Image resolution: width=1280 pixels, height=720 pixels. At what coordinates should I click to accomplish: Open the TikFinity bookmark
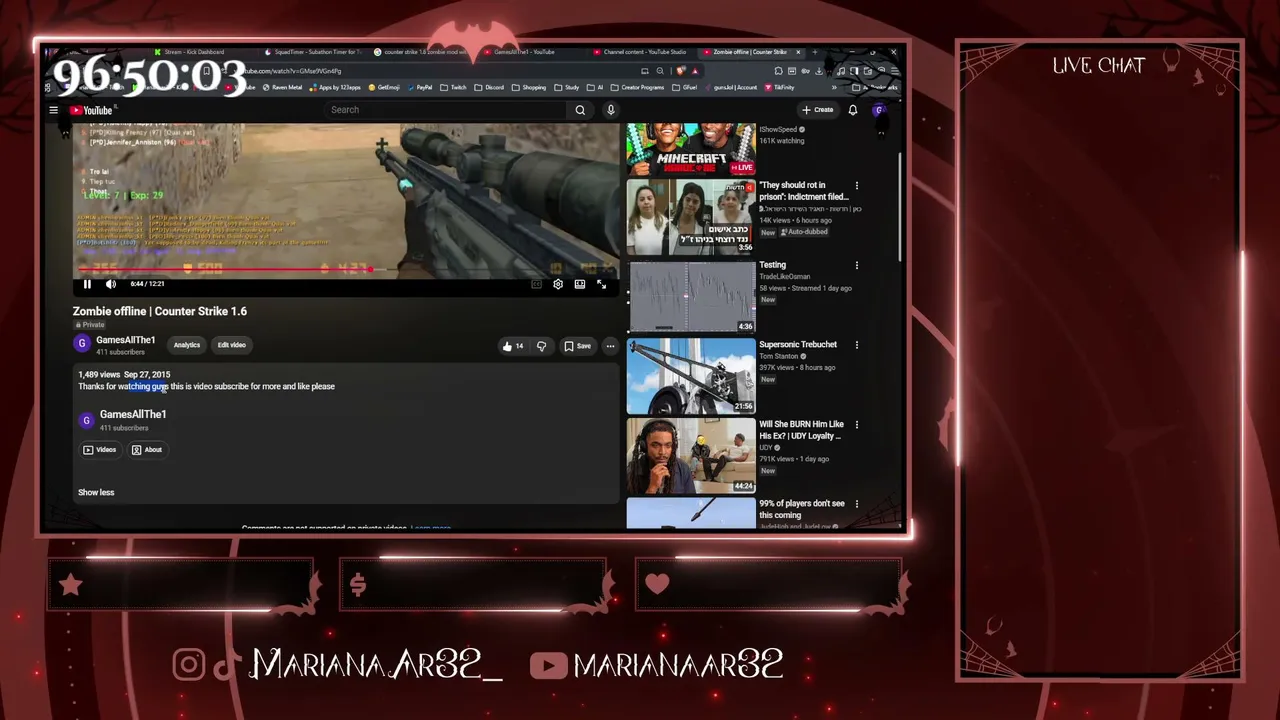(x=780, y=88)
